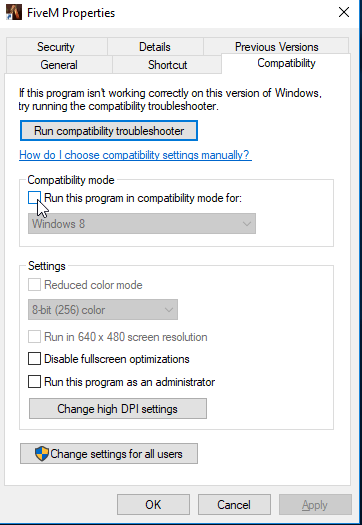This screenshot has height=525, width=362.
Task: Go to the Previous Versions tab
Action: coord(276,47)
